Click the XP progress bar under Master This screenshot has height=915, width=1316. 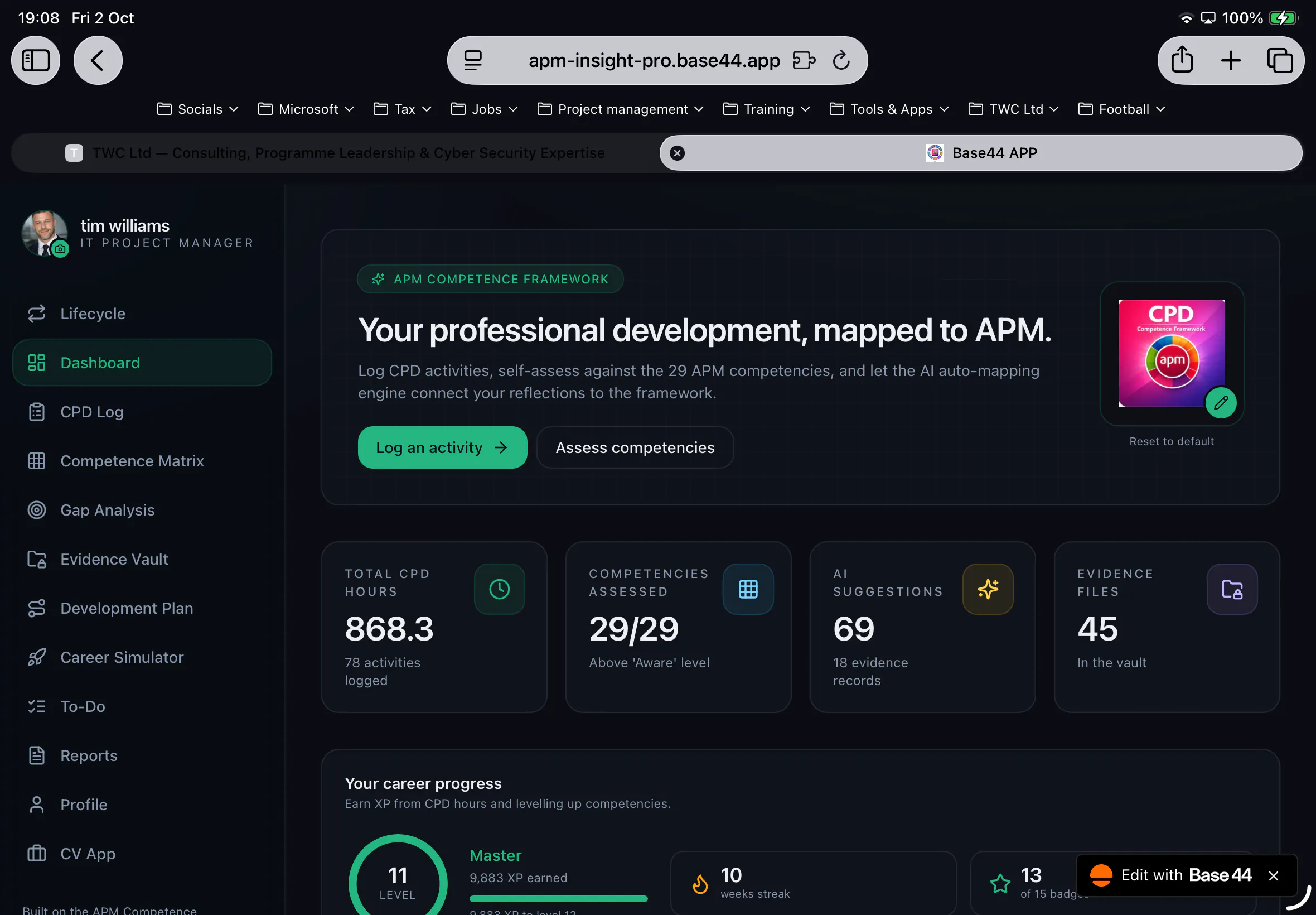(558, 899)
